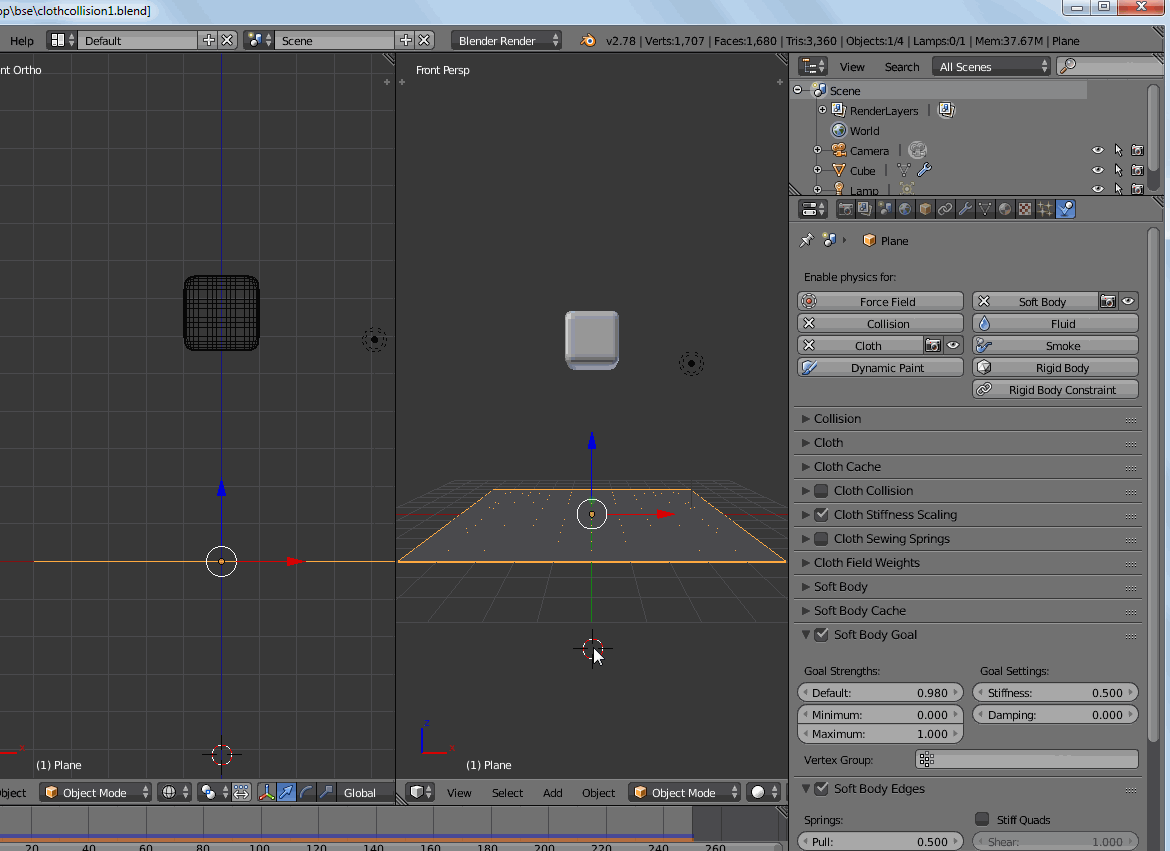Click the Vertex Group input field

click(x=1027, y=760)
